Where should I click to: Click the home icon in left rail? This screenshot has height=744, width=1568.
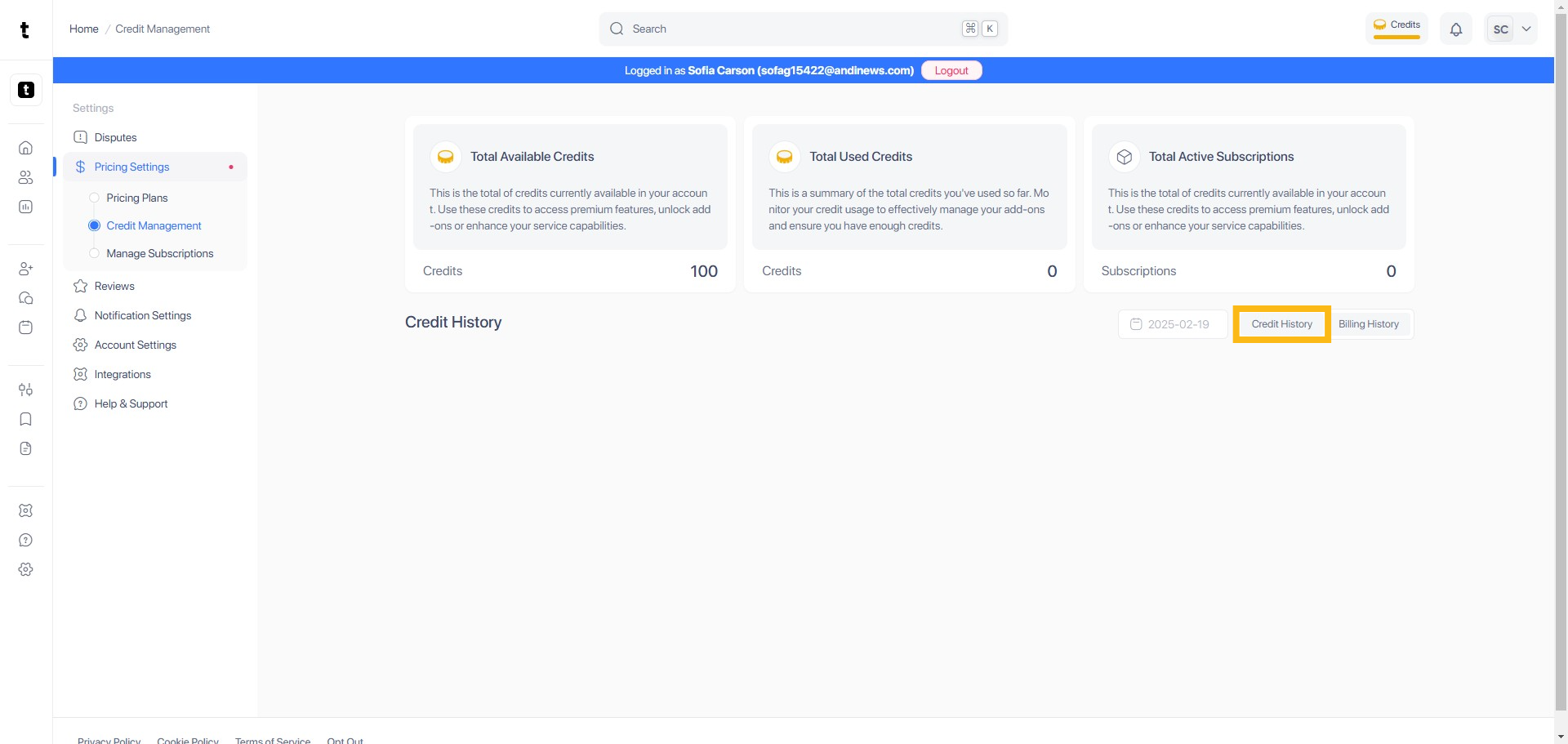tap(25, 148)
